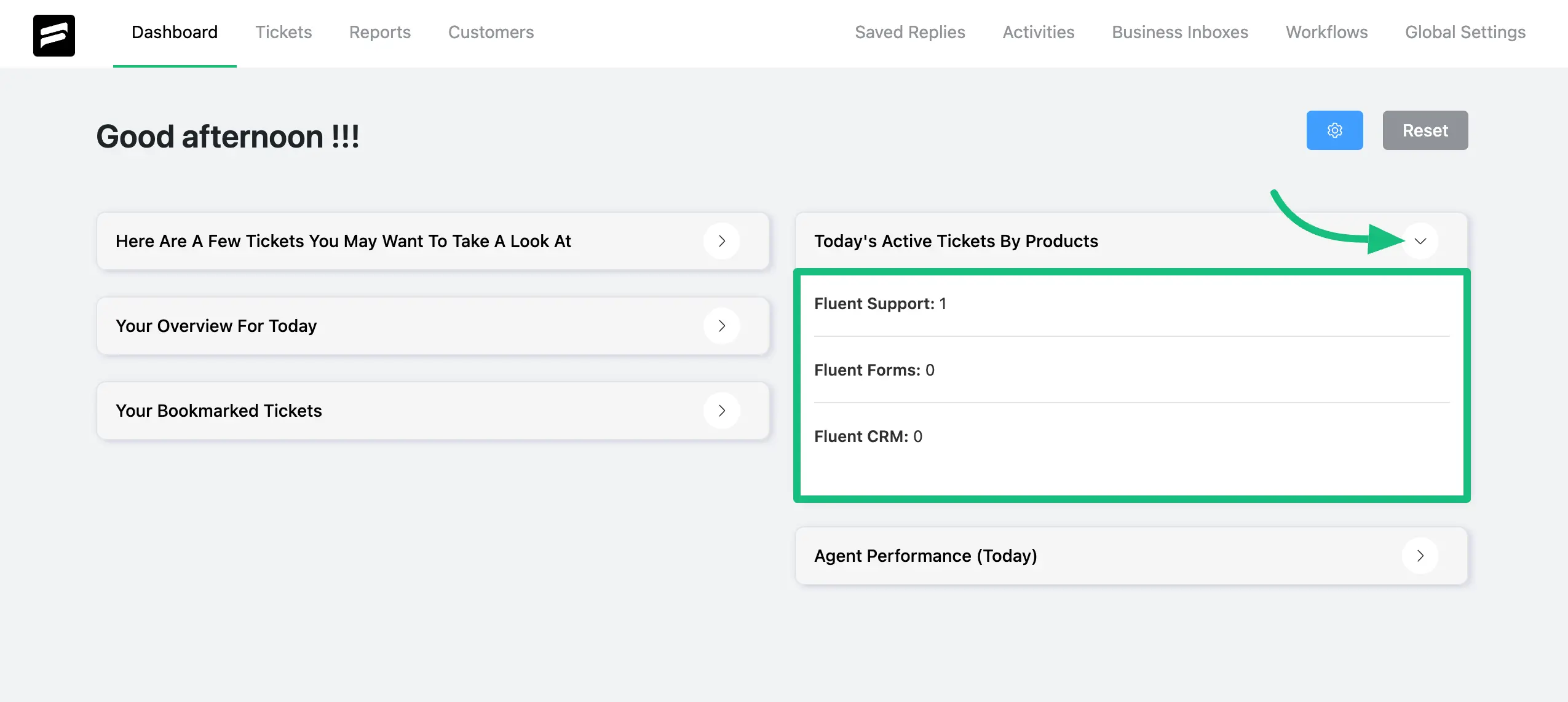Expand Your Overview For Today chevron
Viewport: 1568px width, 702px height.
pos(722,326)
